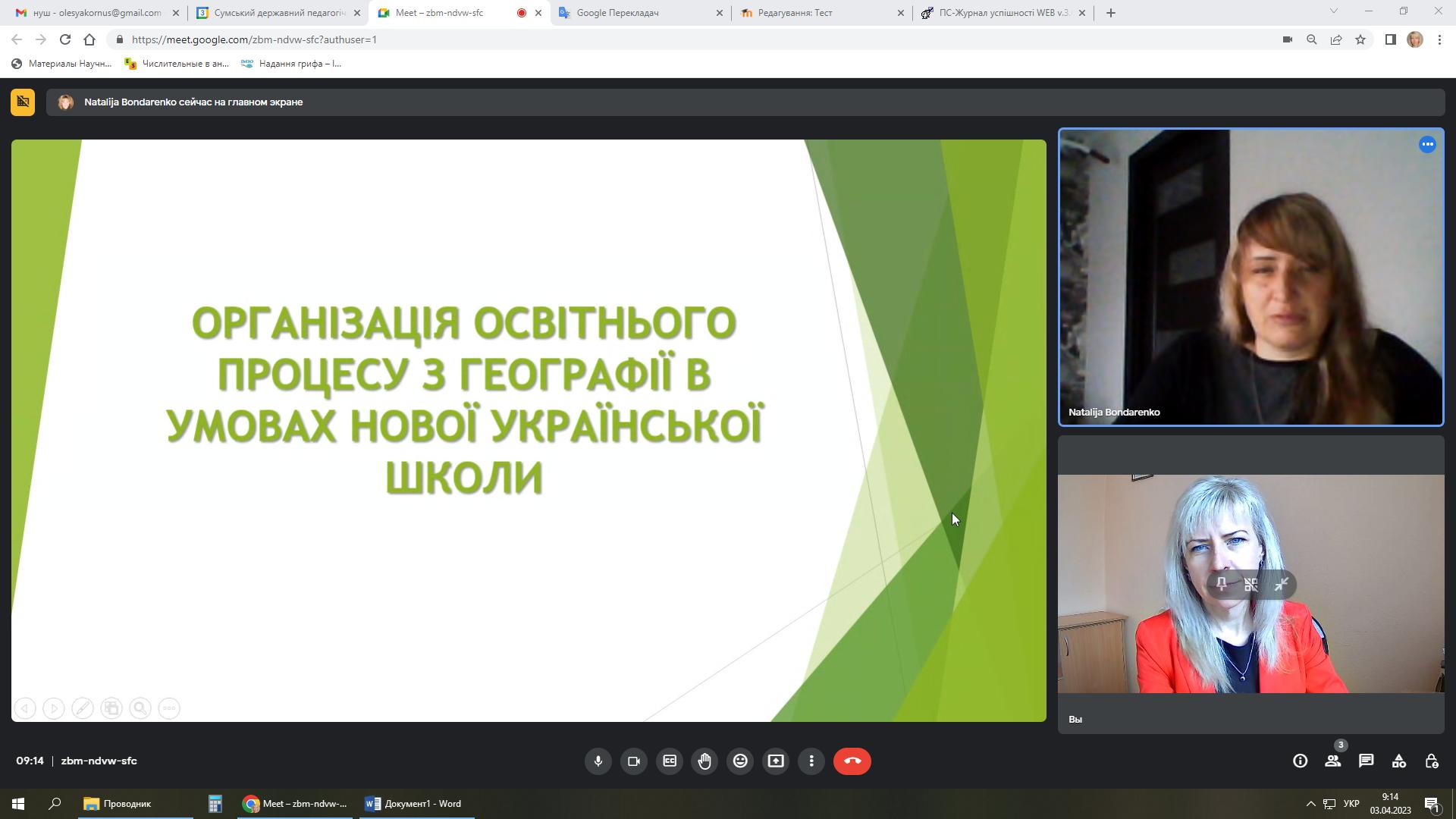
Task: Click the present screen button
Action: [x=776, y=761]
